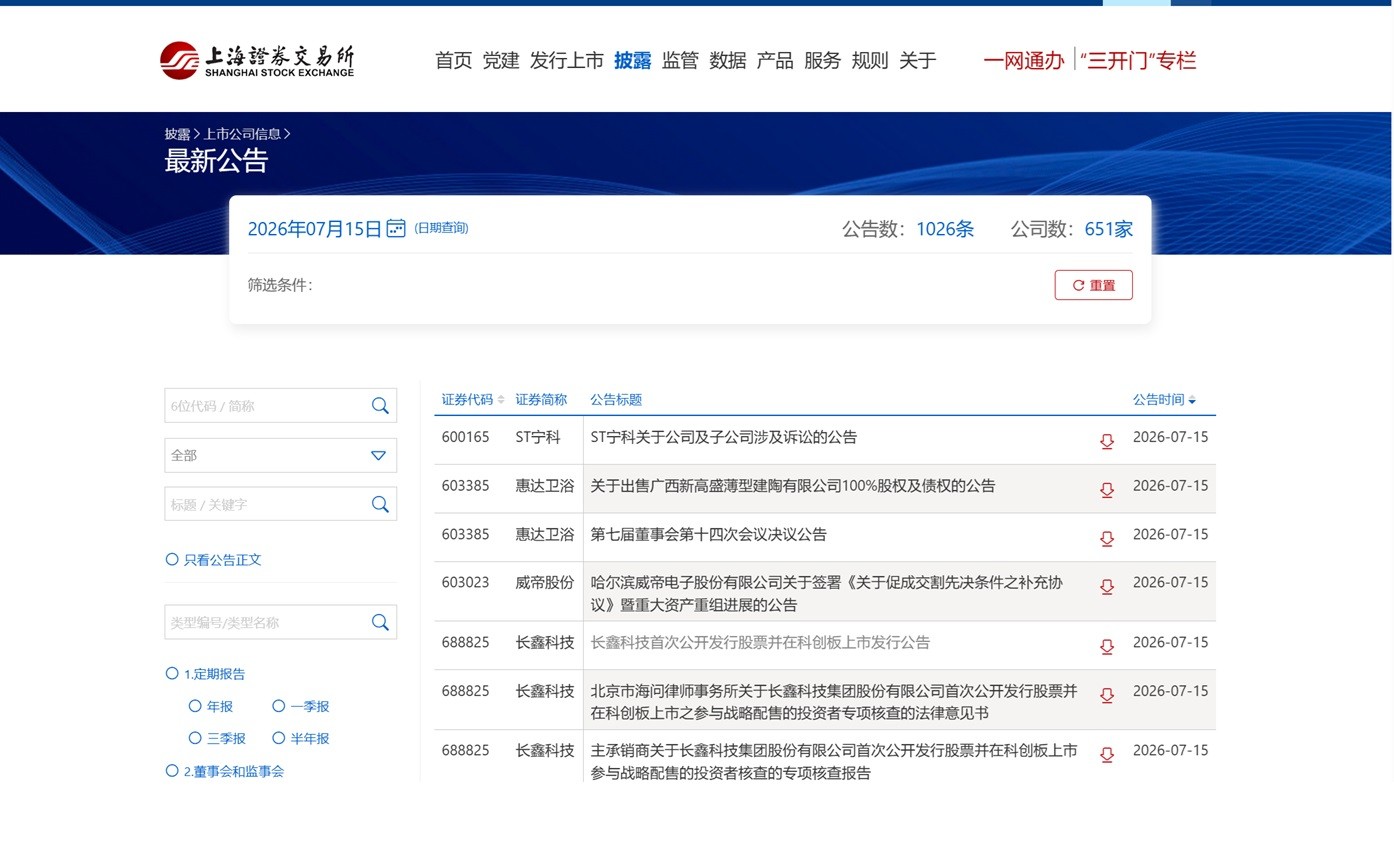Download 北京市海问律师事务所 legal opinion file
This screenshot has height=864, width=1394.
[1107, 695]
